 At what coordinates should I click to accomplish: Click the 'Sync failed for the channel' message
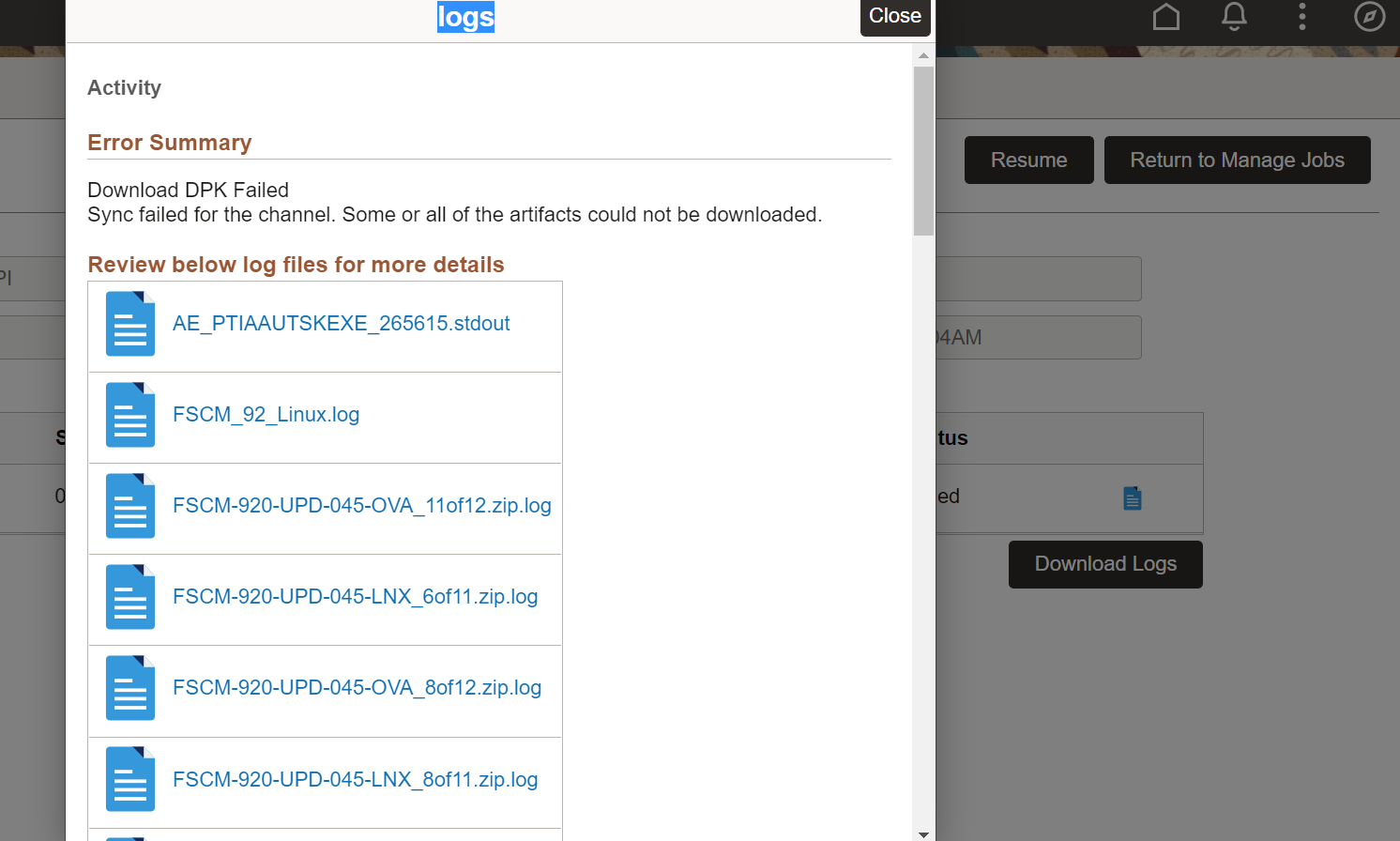coord(455,215)
